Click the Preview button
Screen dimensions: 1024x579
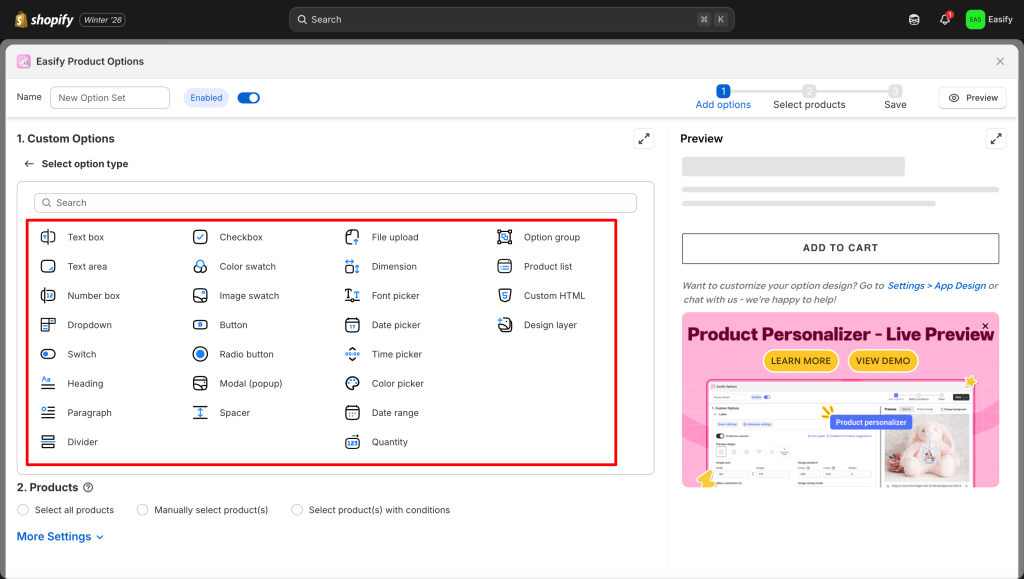coord(972,98)
